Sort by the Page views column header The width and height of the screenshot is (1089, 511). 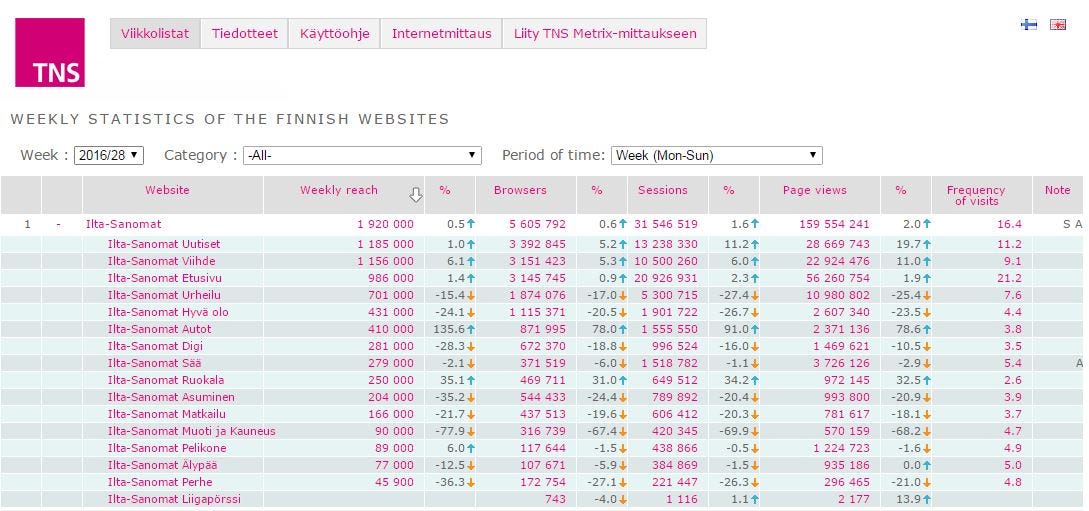pos(815,190)
